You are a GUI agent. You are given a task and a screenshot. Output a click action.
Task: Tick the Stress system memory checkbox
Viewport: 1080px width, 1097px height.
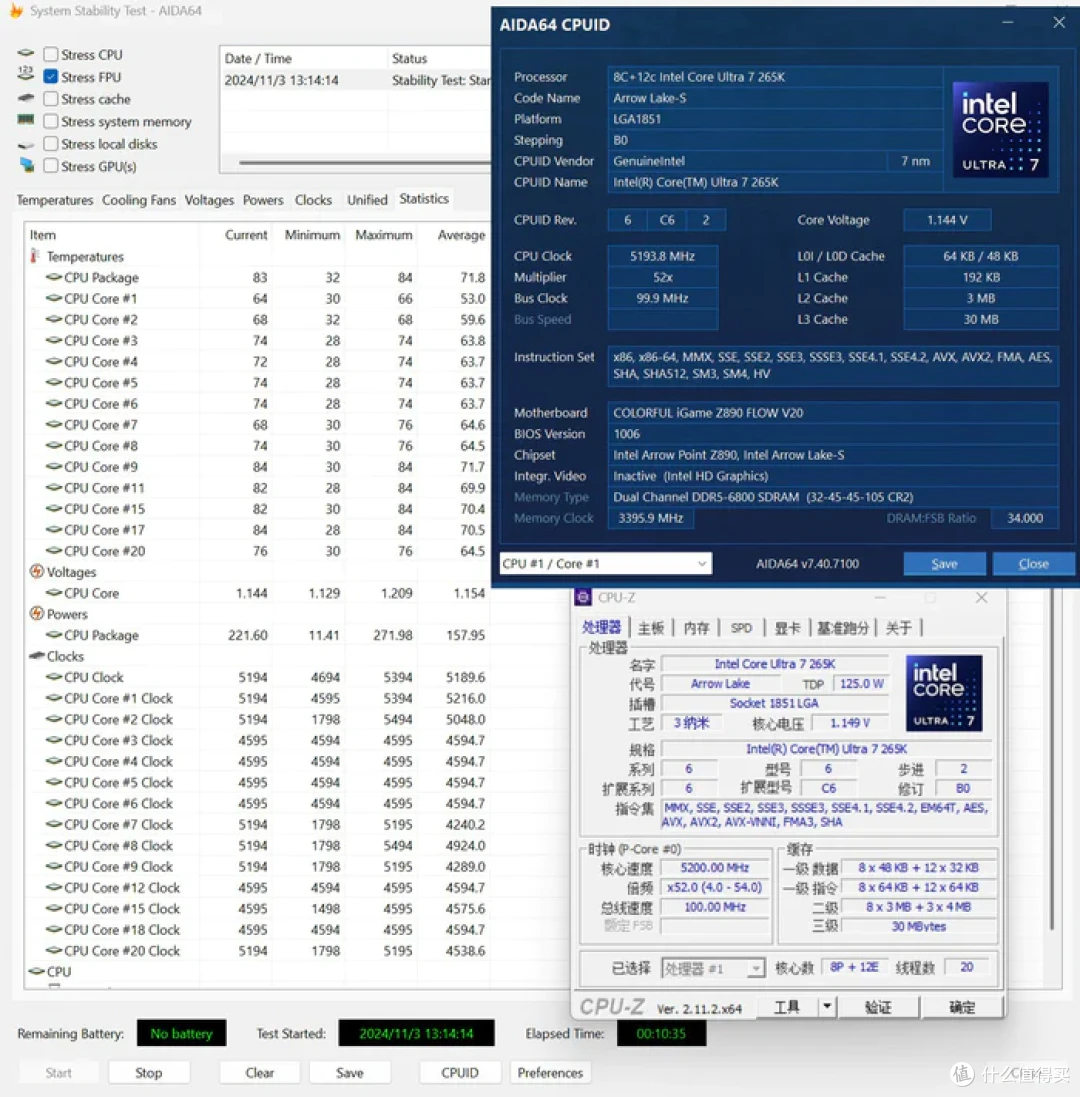tap(50, 122)
